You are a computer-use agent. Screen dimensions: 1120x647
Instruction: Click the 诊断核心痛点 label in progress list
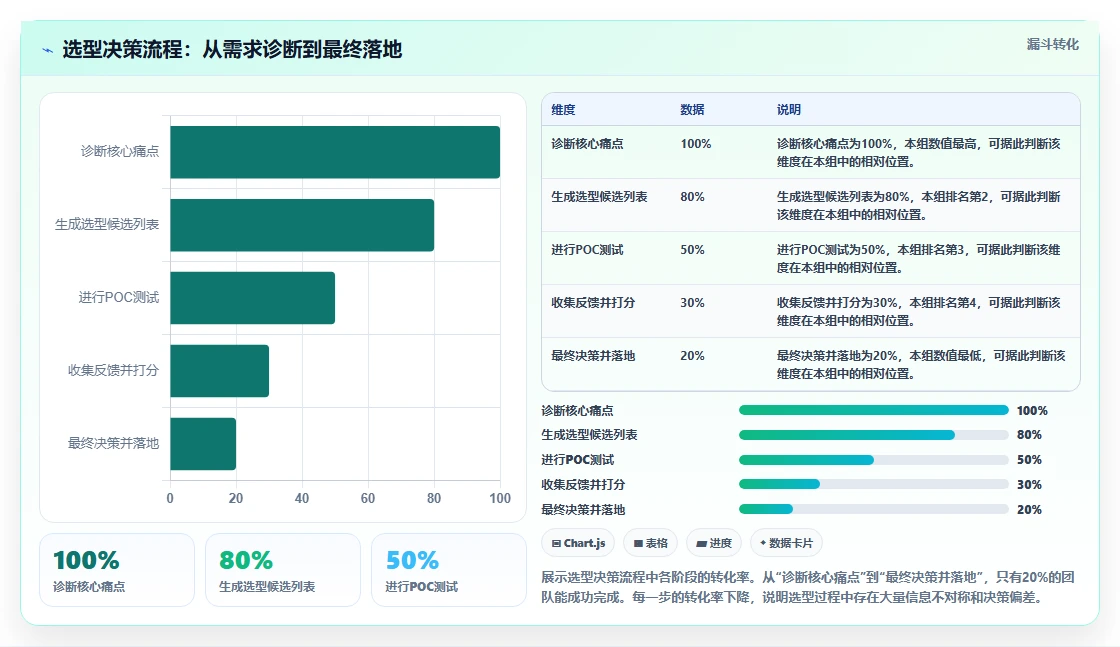577,411
